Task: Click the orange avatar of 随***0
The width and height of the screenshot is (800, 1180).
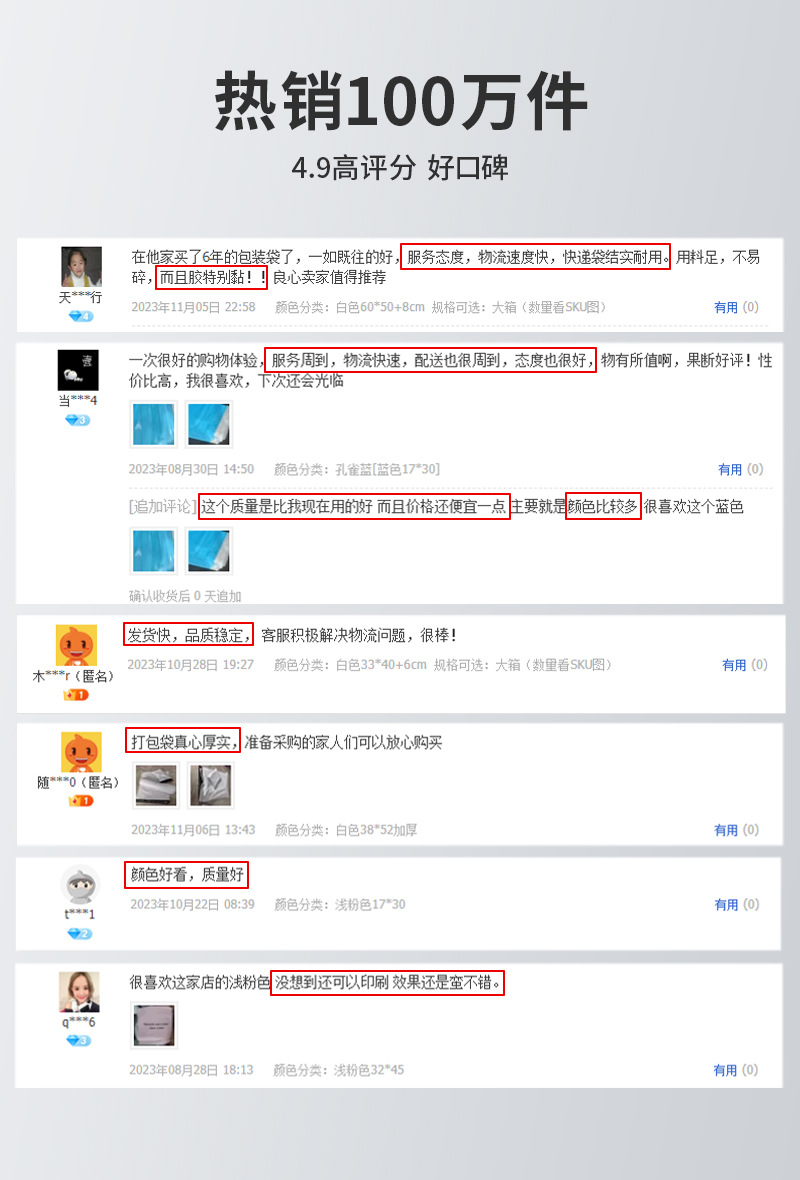Action: (81, 752)
